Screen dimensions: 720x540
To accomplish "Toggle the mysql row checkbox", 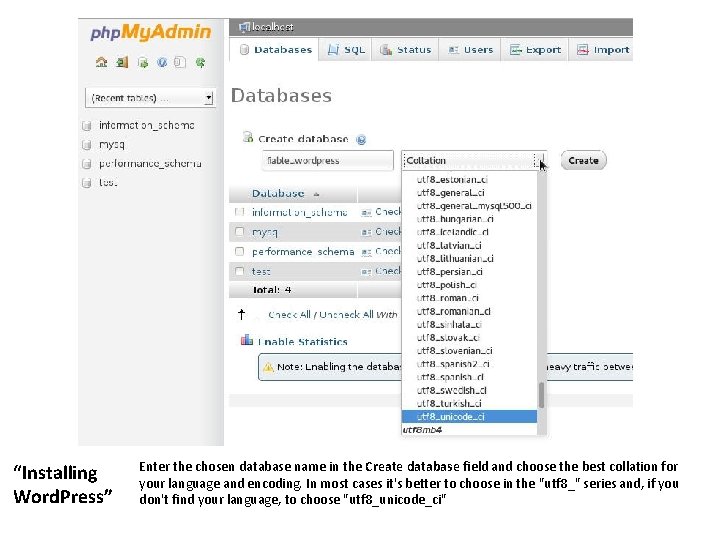I will point(239,231).
